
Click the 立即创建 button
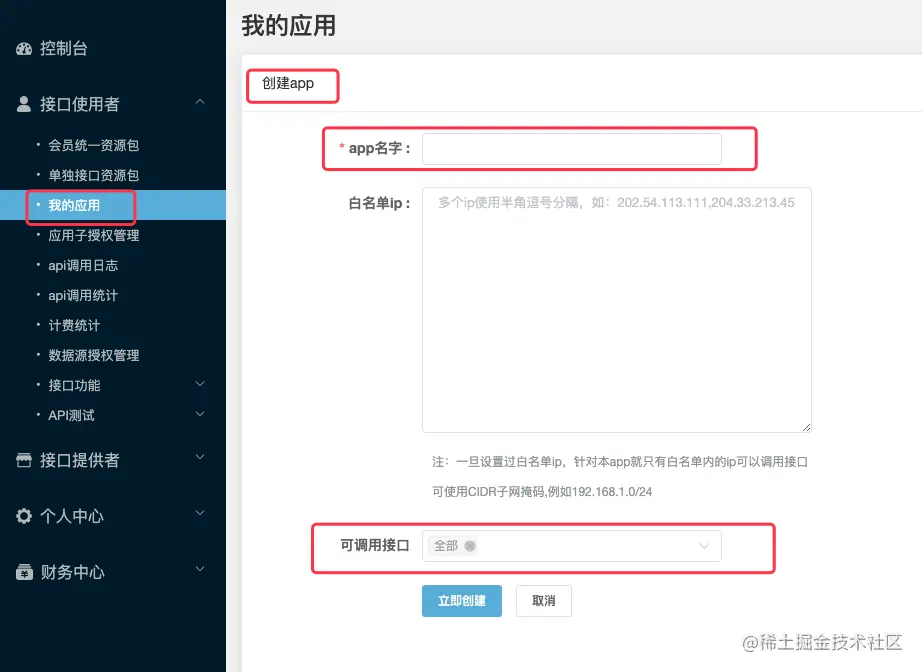[x=461, y=601]
